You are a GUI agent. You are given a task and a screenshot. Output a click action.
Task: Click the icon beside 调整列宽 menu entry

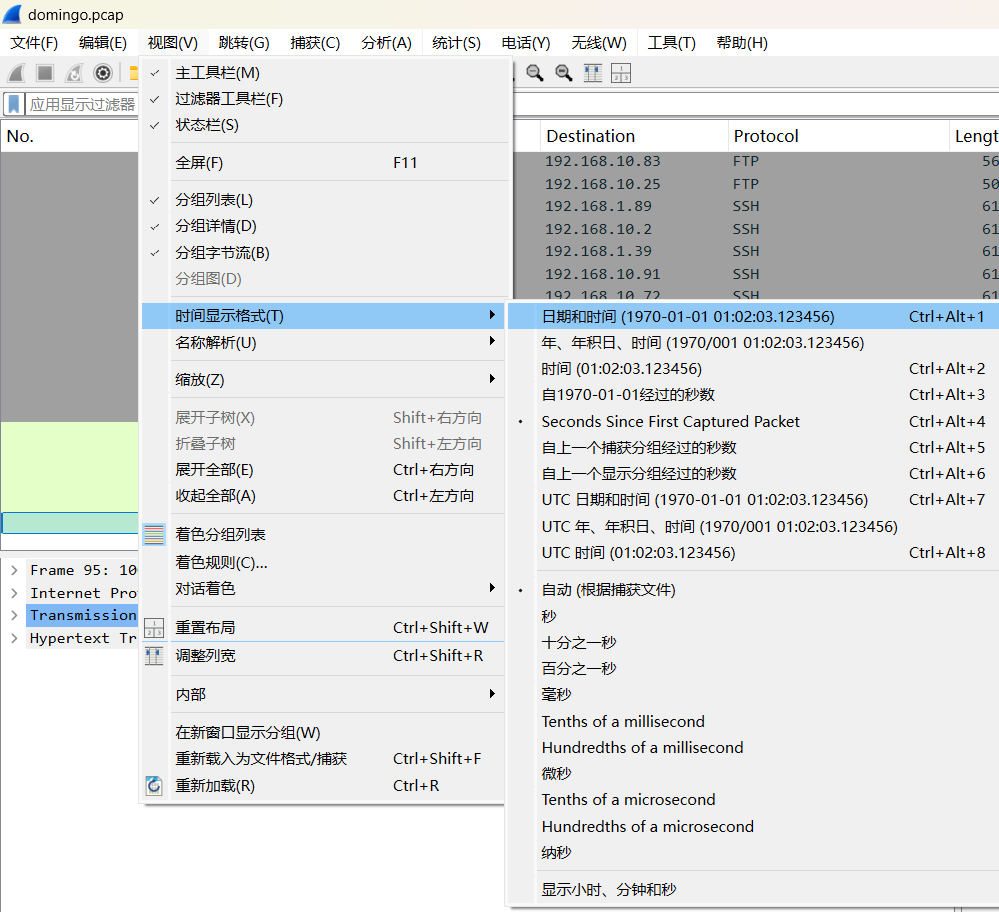click(x=154, y=656)
